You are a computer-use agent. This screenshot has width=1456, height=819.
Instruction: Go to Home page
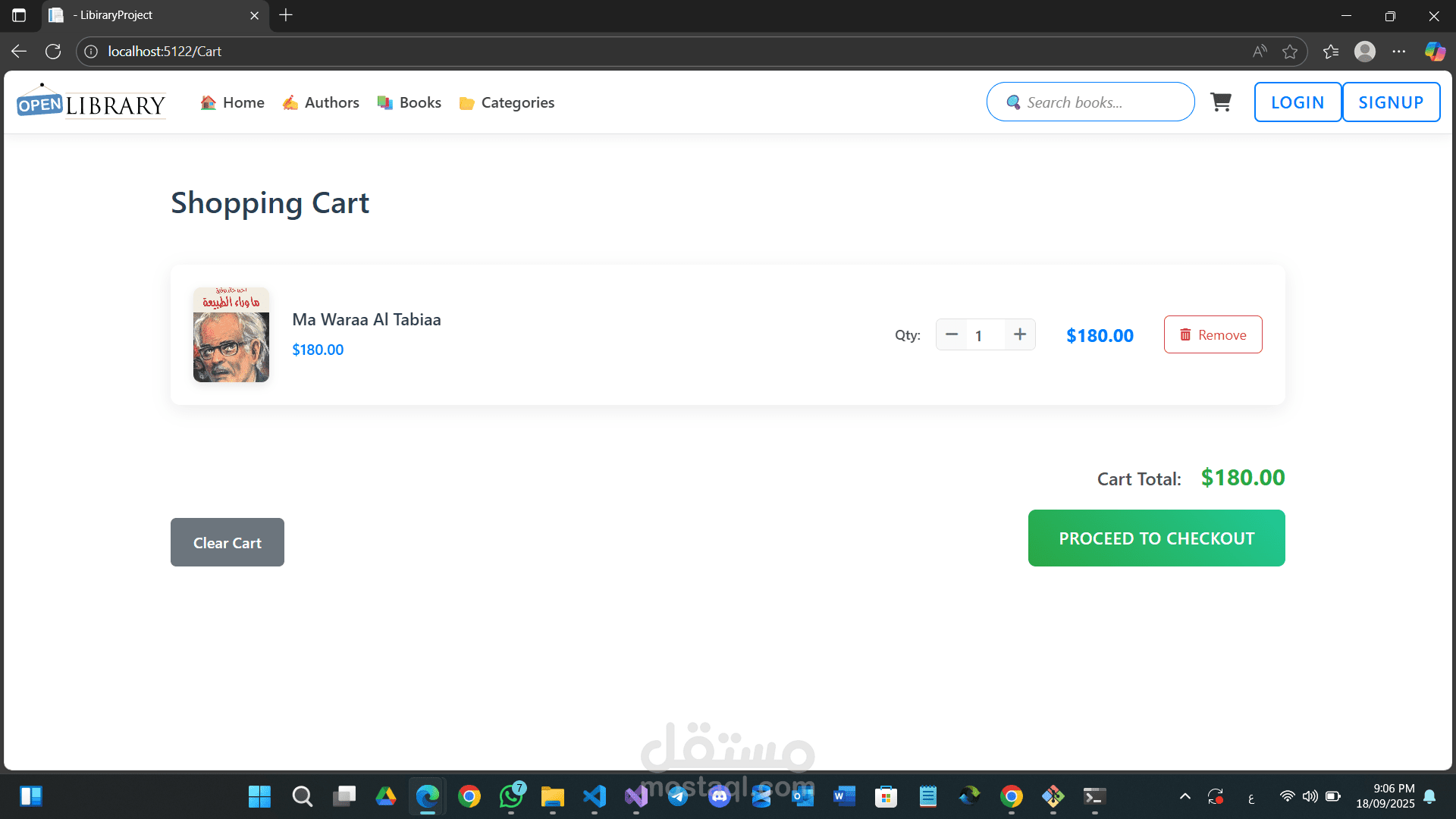click(232, 102)
